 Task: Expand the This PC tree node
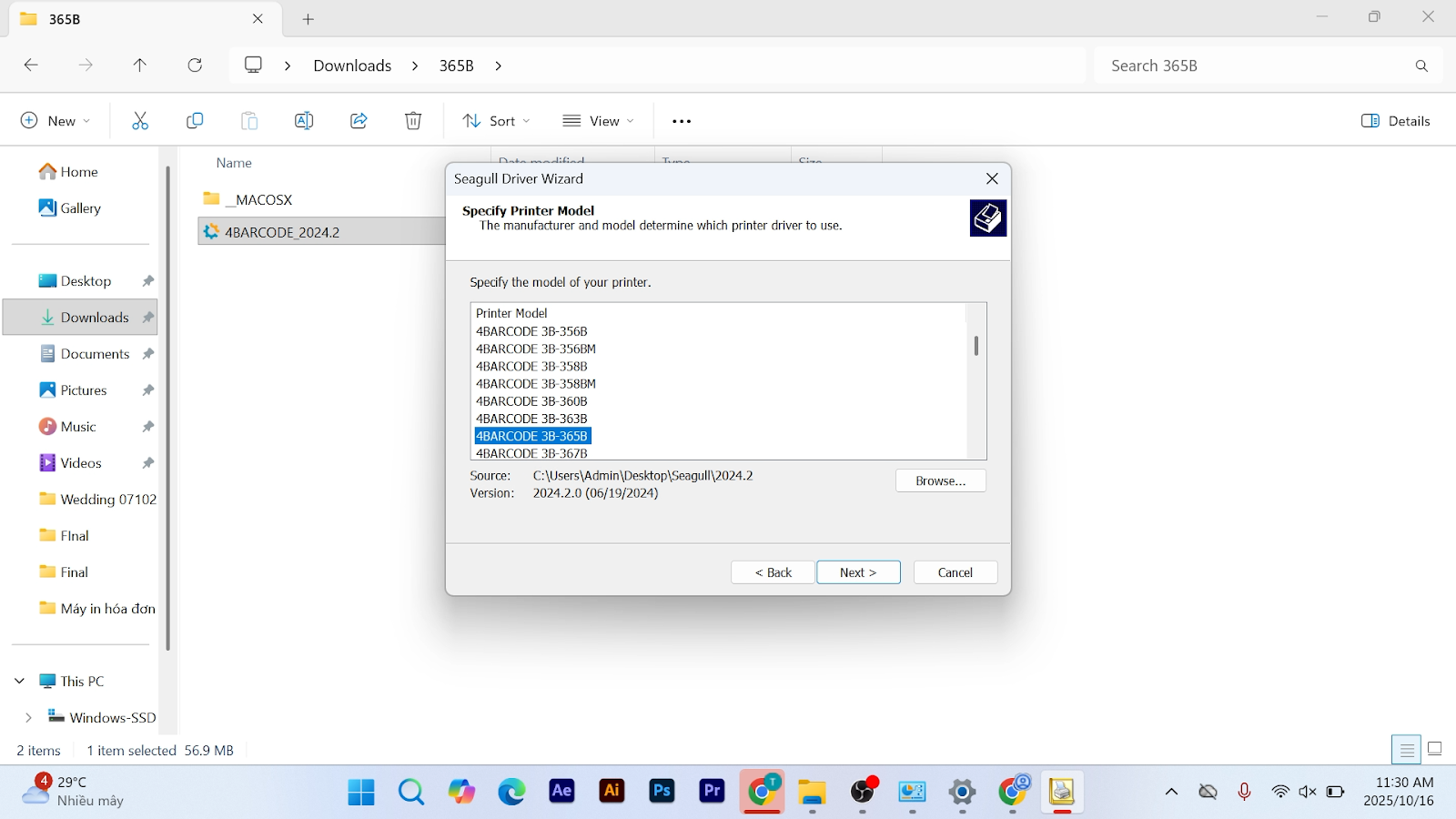coord(20,681)
